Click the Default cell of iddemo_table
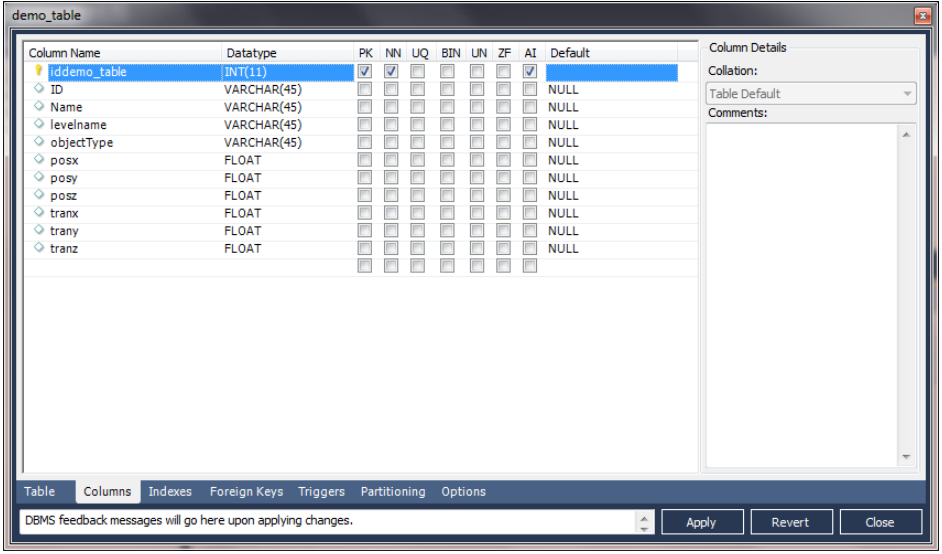This screenshot has width=942, height=554. point(612,72)
